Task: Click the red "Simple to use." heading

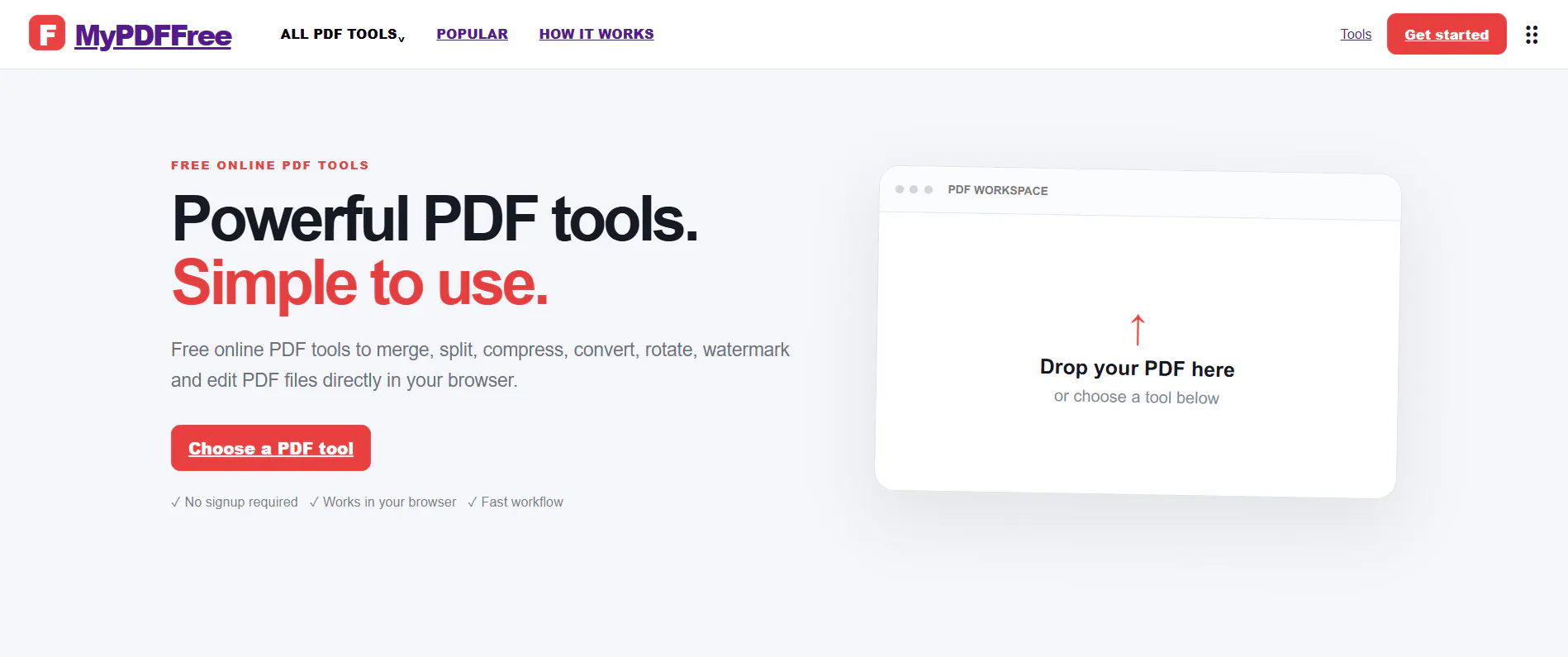Action: click(x=360, y=283)
